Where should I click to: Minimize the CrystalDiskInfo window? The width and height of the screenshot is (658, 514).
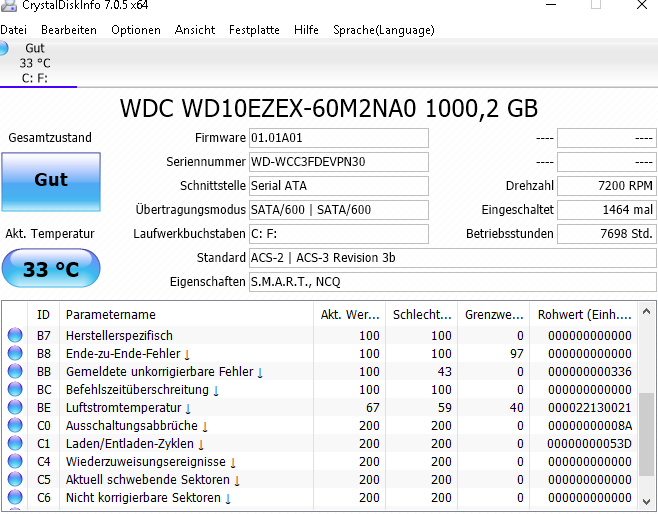[x=551, y=5]
